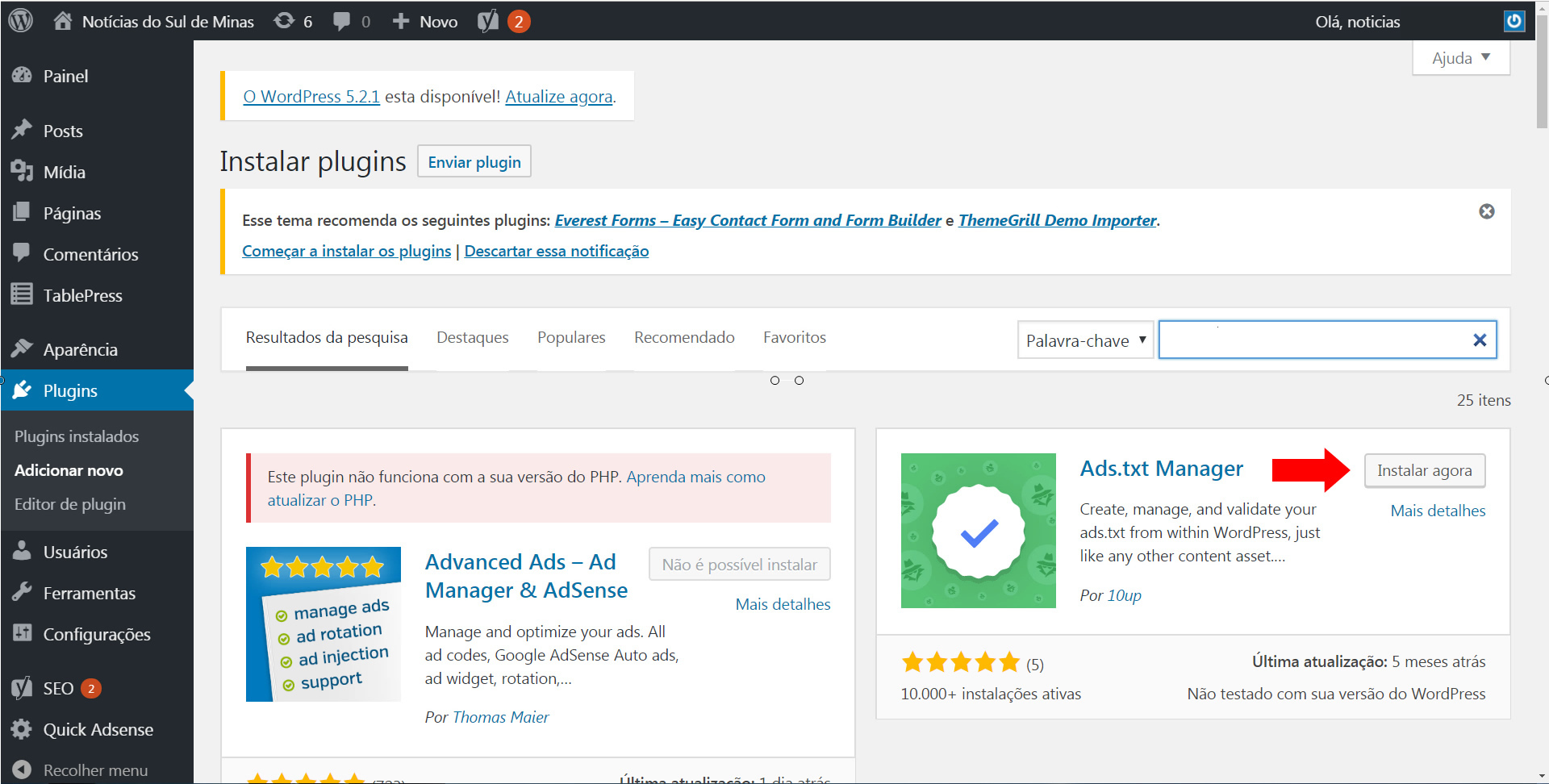Screen dimensions: 1549x784
Task: Expand the Ajuda help dropdown
Action: point(1461,58)
